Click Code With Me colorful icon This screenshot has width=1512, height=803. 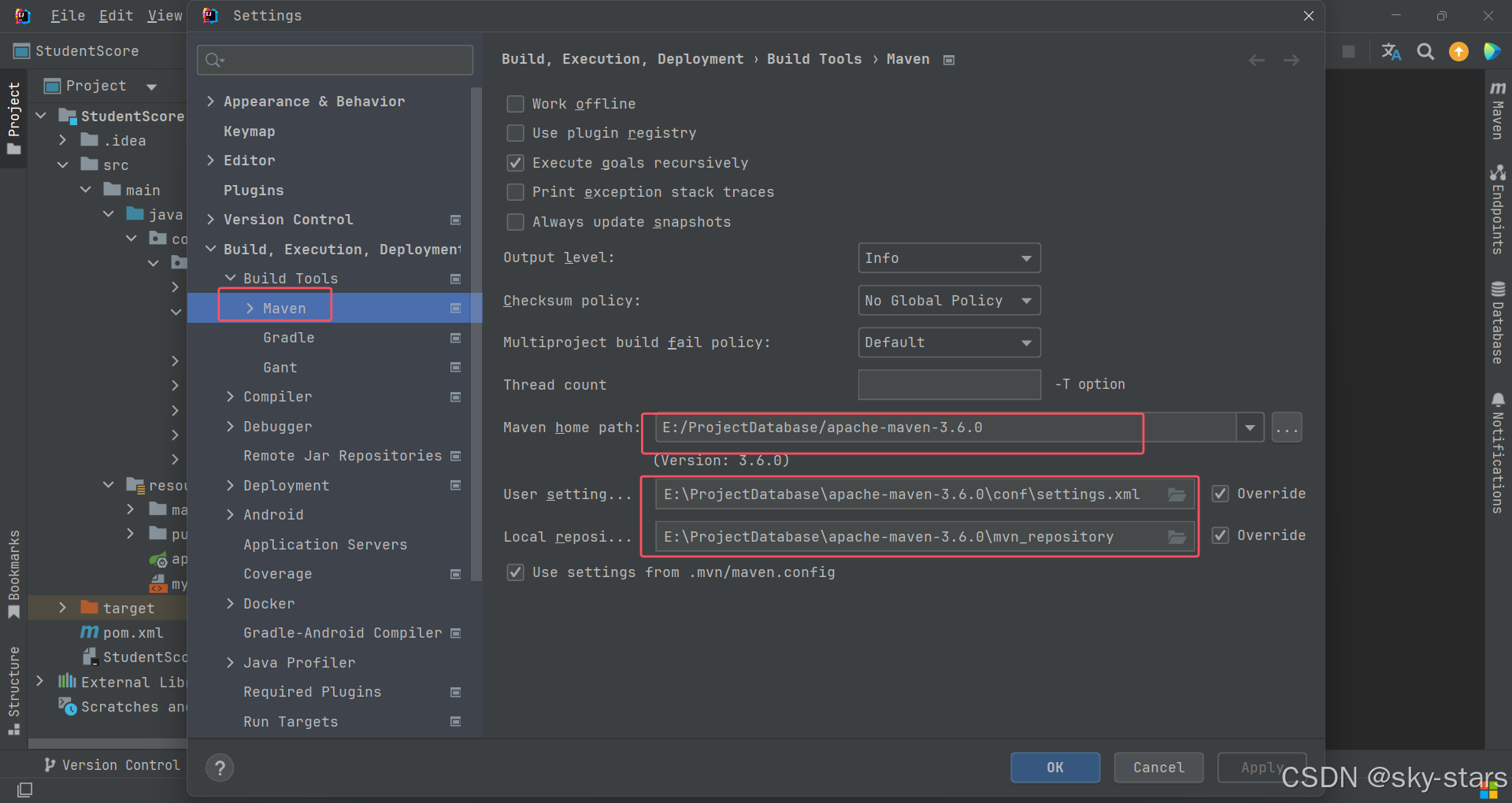coord(1492,52)
